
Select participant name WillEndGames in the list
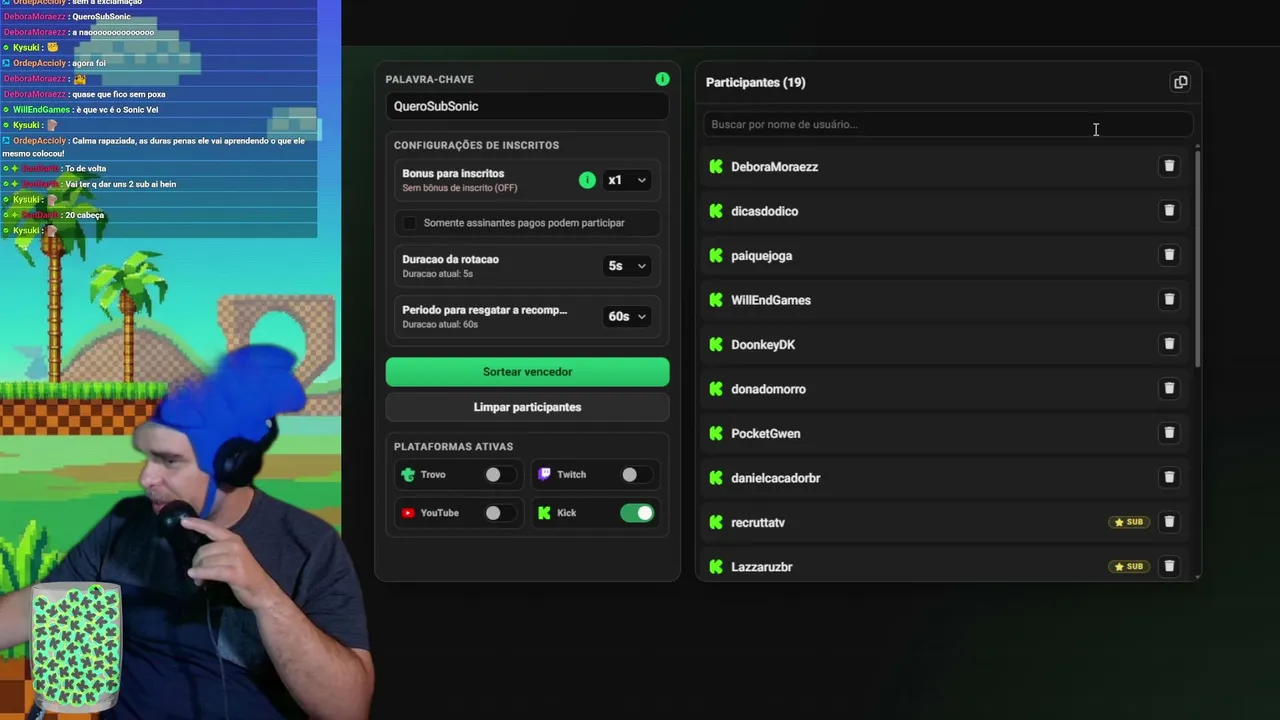point(770,300)
